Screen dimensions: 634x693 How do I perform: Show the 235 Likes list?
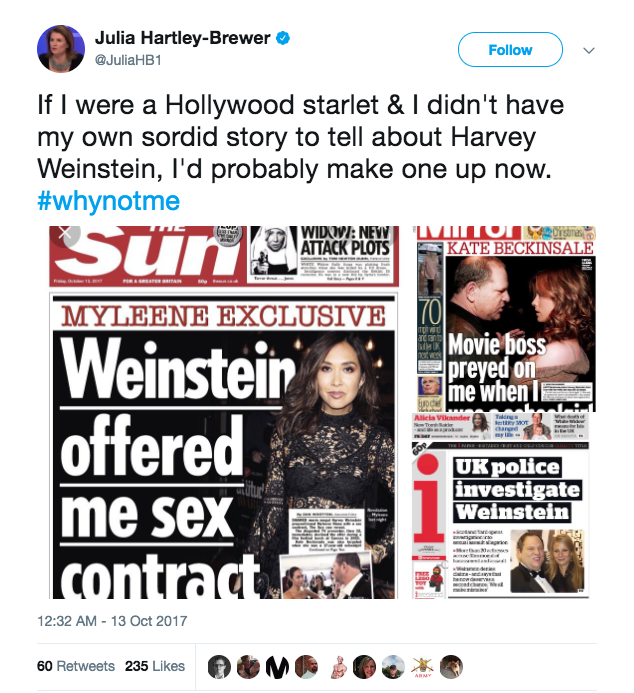tap(155, 666)
